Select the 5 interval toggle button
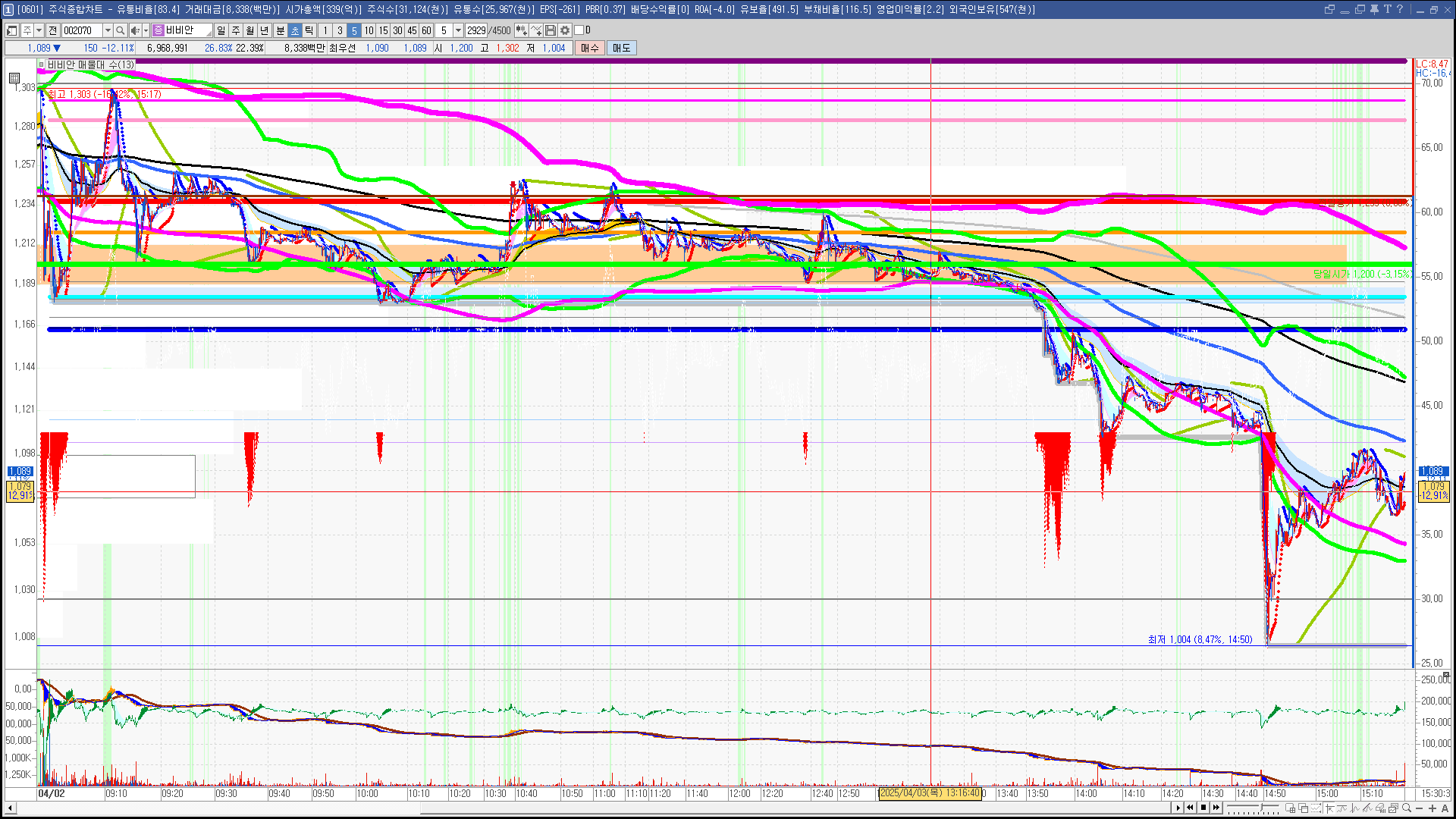This screenshot has height=819, width=1456. [353, 30]
